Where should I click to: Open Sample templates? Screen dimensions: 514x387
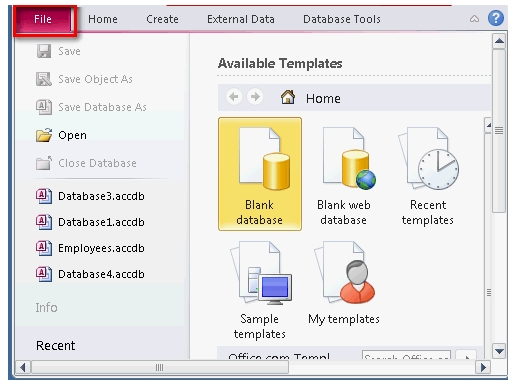click(x=260, y=290)
